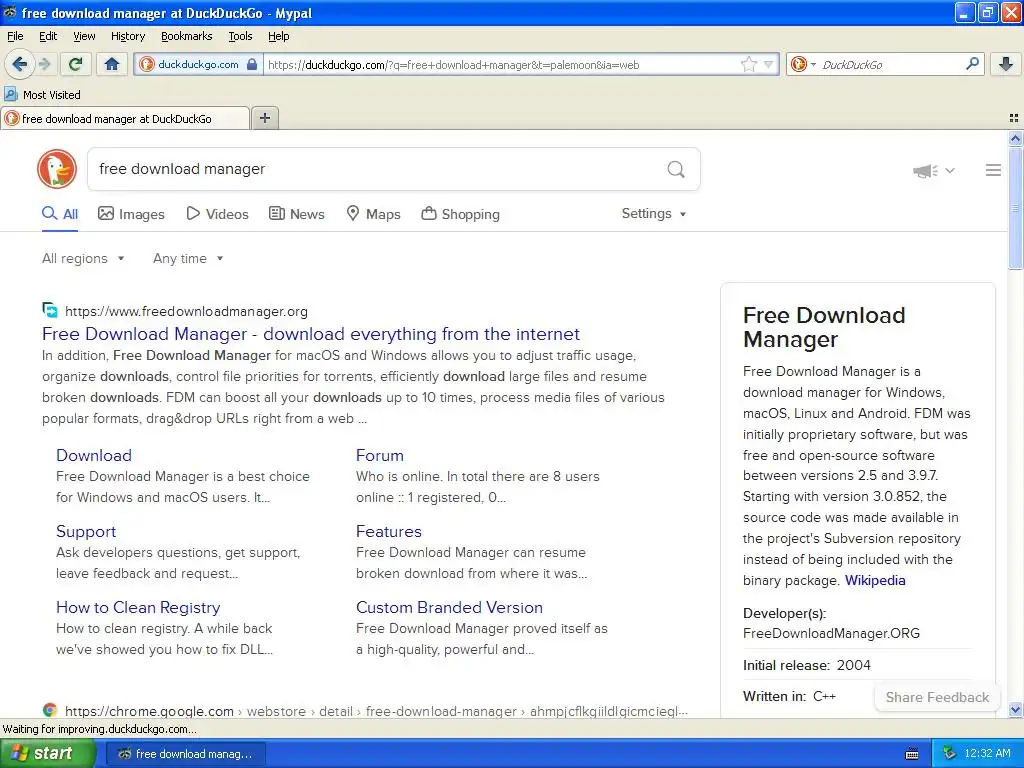Click the Chrome web store result favicon
This screenshot has width=1024, height=768.
(x=50, y=710)
